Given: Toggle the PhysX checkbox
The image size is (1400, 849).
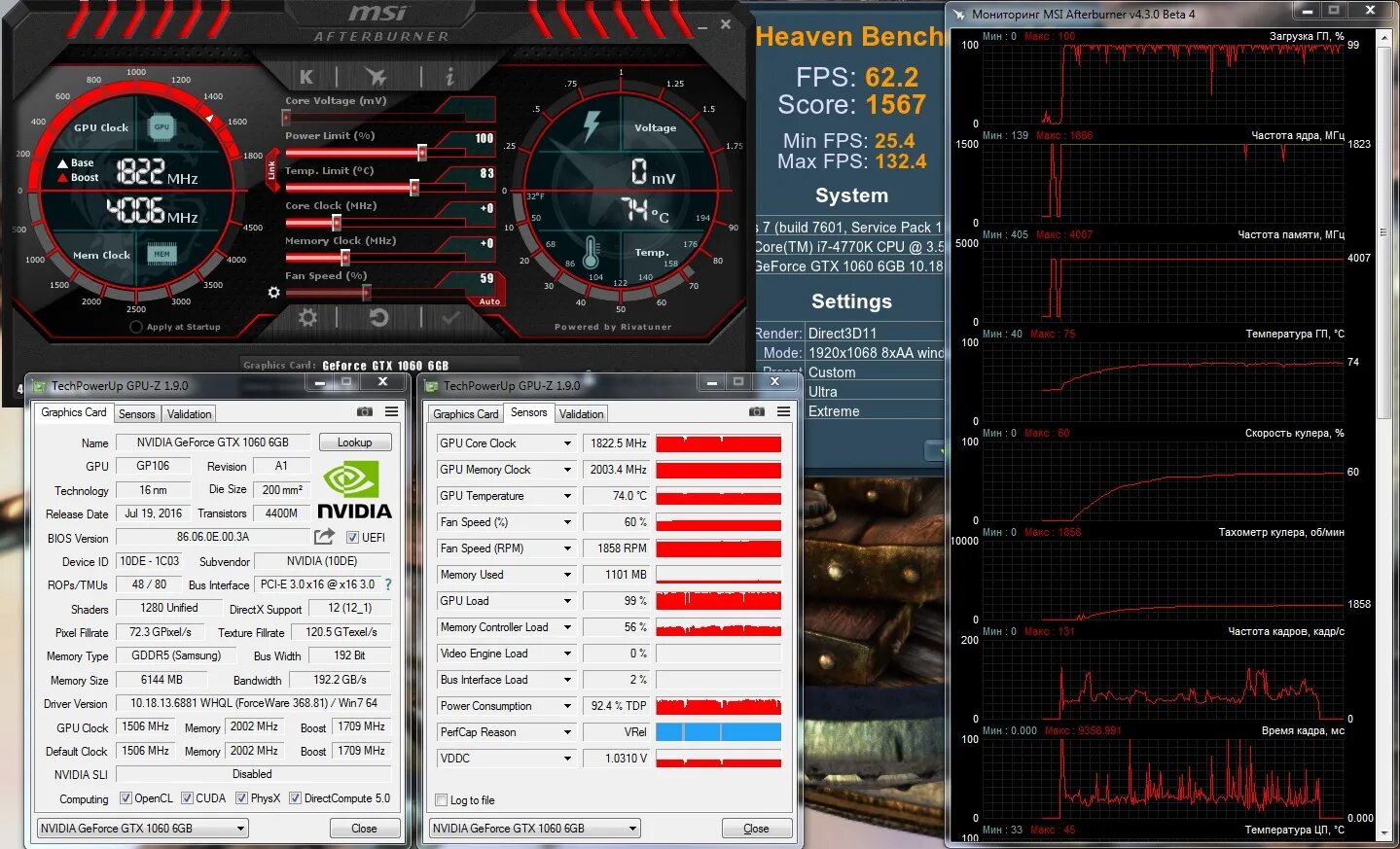Looking at the screenshot, I should 241,798.
